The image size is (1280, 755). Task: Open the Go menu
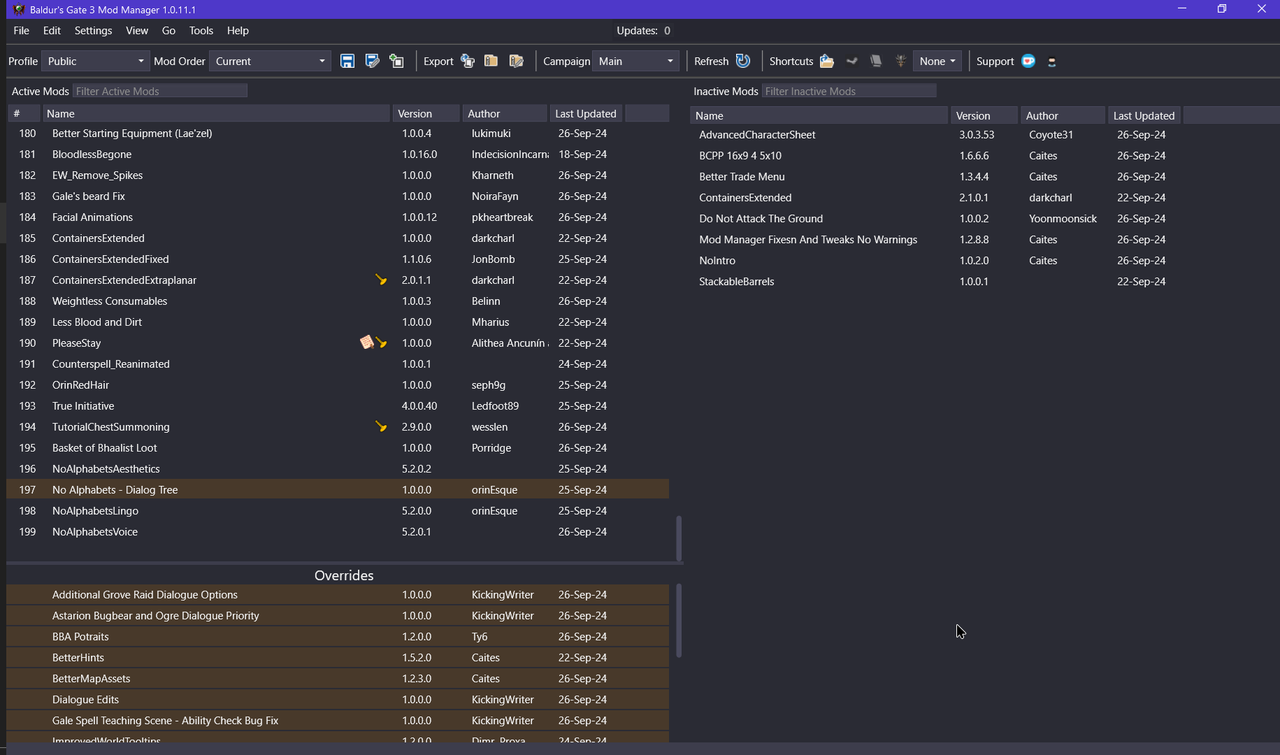tap(169, 31)
